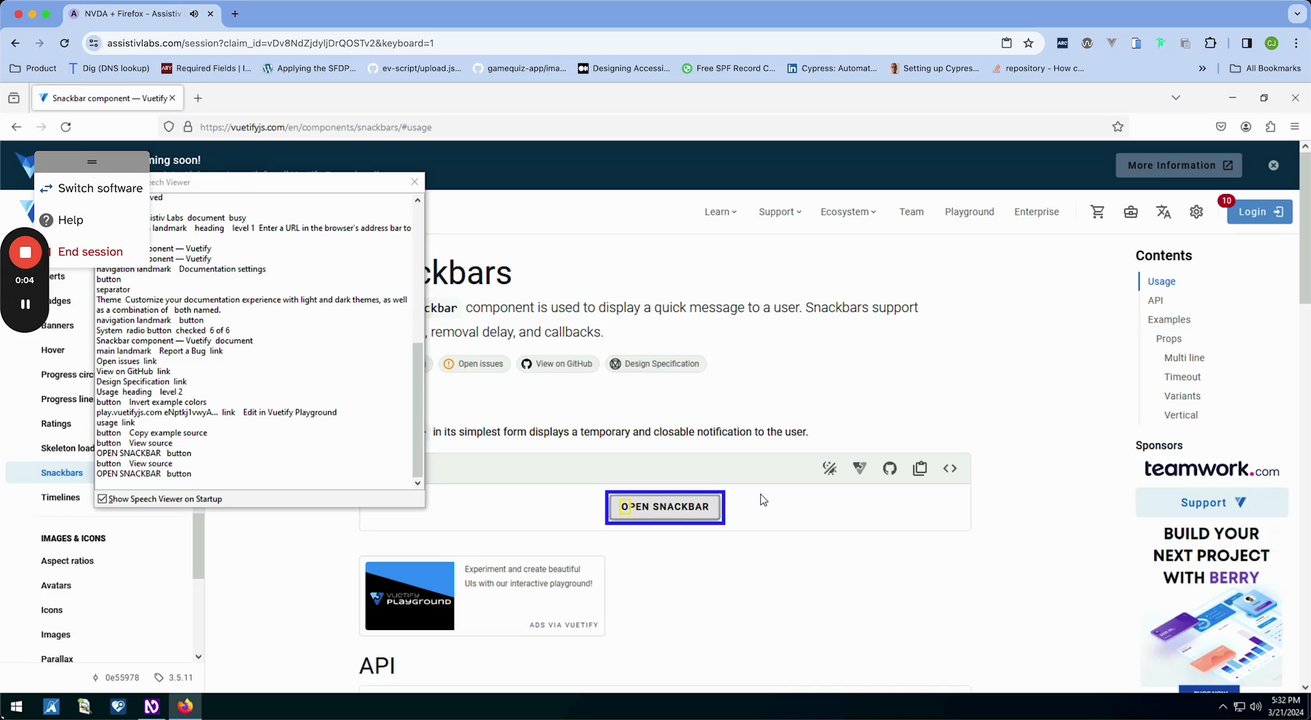
Task: Toggle the View source code icon
Action: pyautogui.click(x=950, y=468)
